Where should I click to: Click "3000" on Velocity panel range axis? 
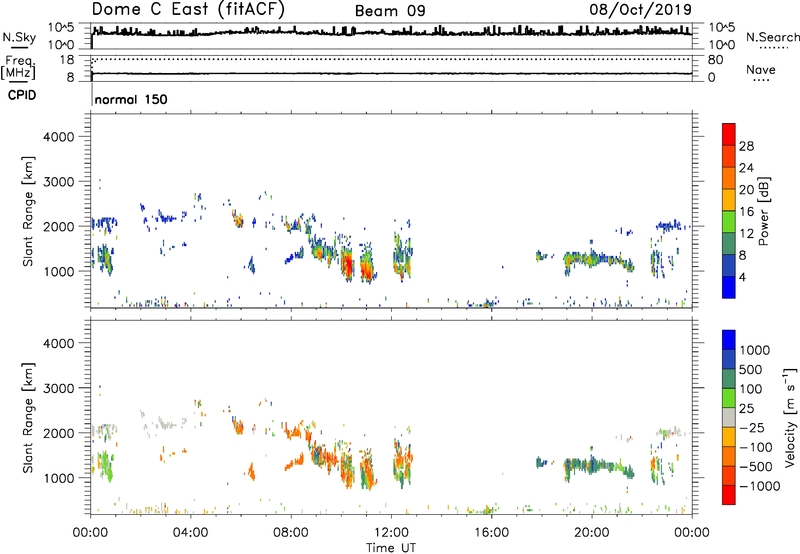58,388
